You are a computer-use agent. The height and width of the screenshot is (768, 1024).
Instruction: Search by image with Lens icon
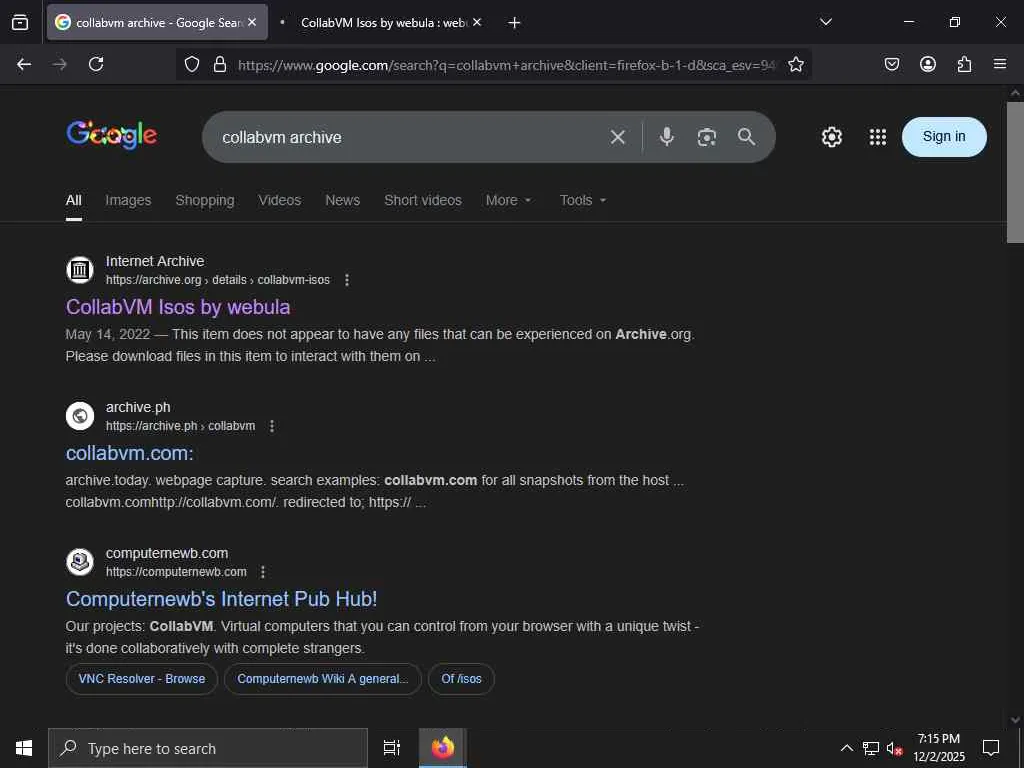tap(707, 137)
